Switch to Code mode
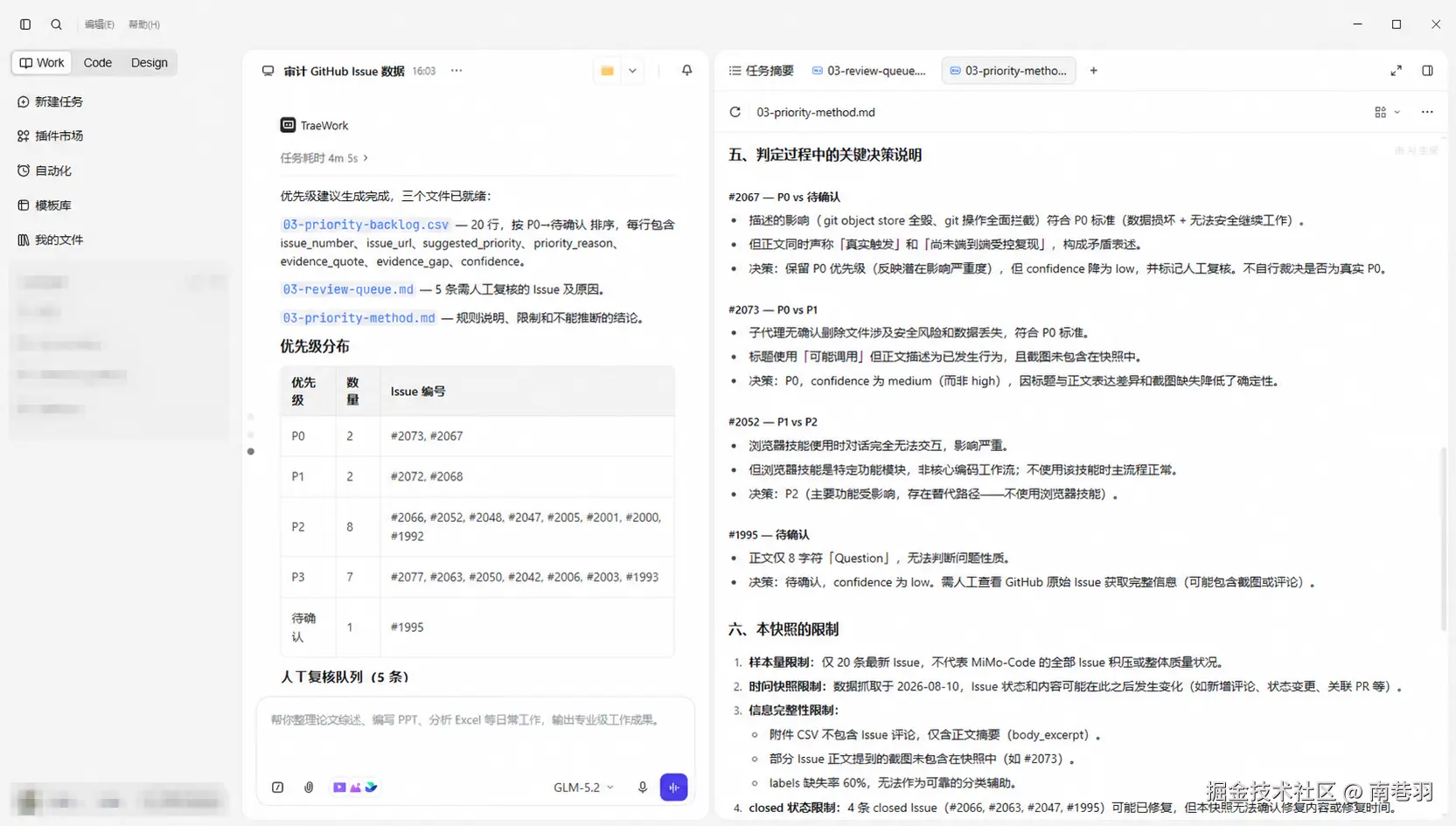The image size is (1456, 826). [98, 63]
